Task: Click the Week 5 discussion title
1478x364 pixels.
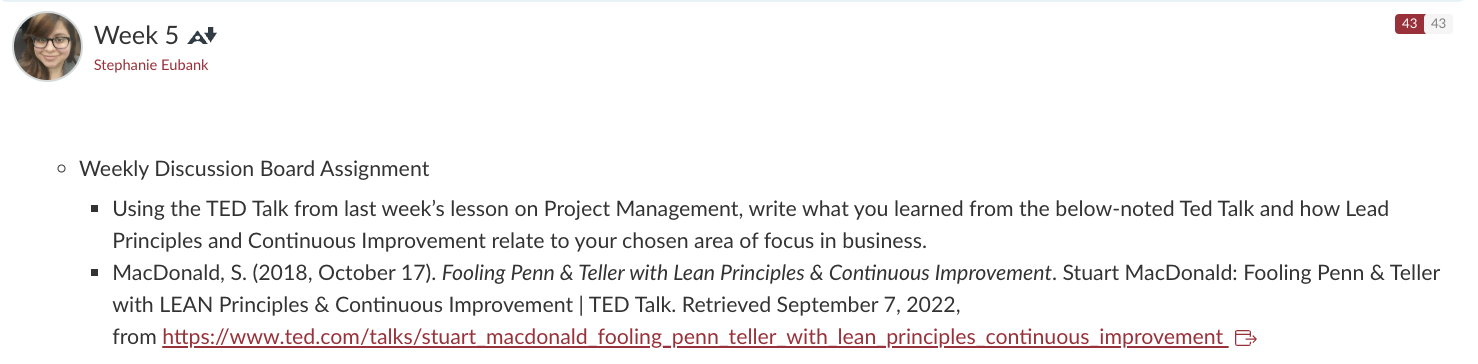Action: pos(136,36)
